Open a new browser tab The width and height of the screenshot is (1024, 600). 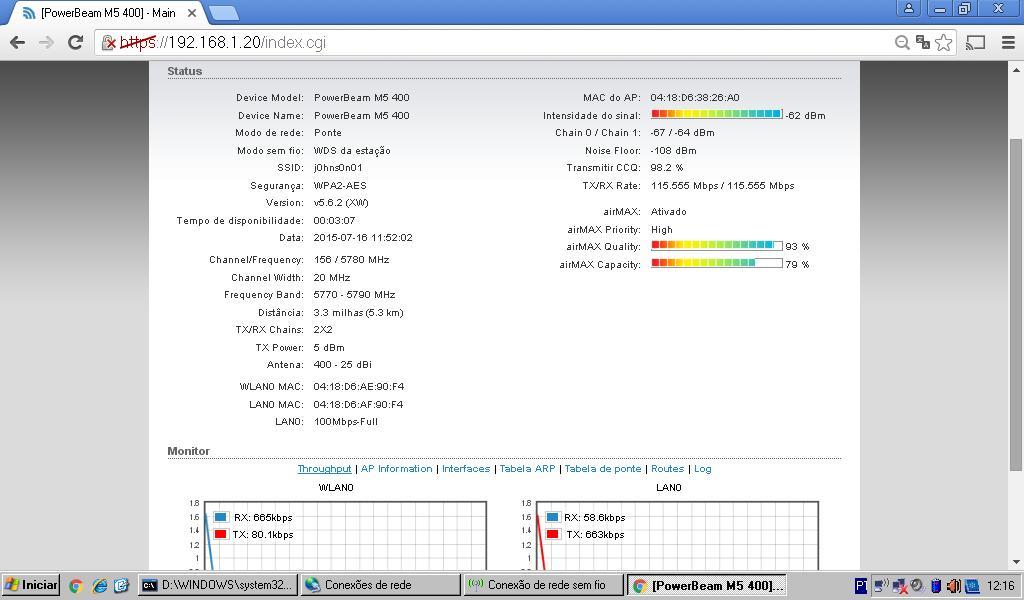coord(224,13)
